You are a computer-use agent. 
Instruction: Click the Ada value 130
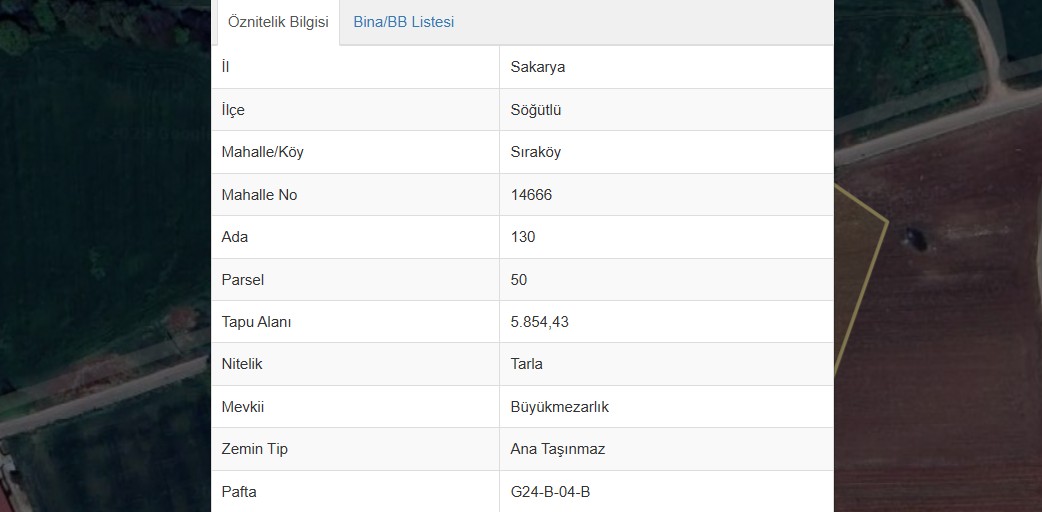tap(522, 237)
